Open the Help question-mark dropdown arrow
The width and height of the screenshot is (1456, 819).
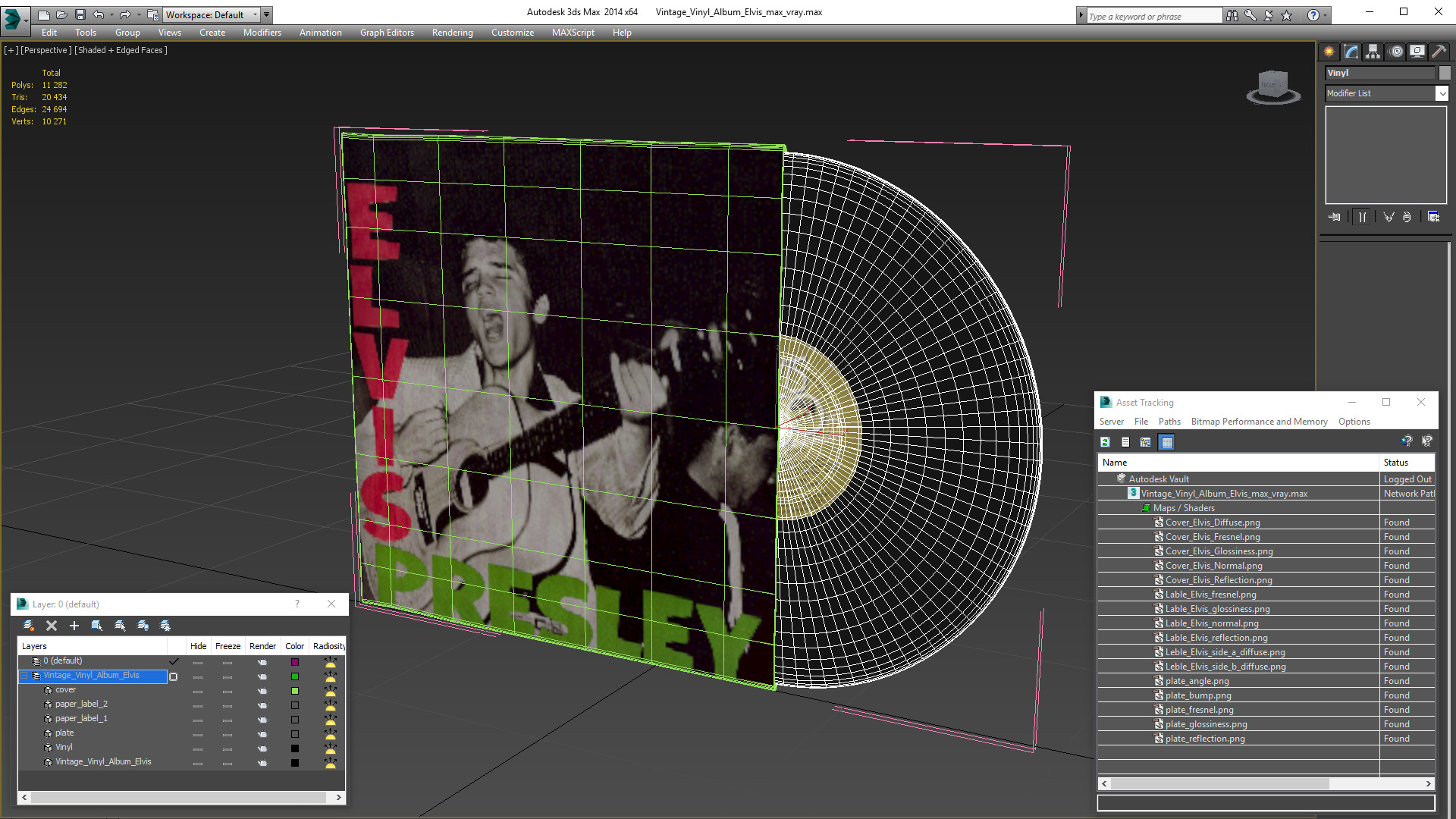(x=1326, y=15)
